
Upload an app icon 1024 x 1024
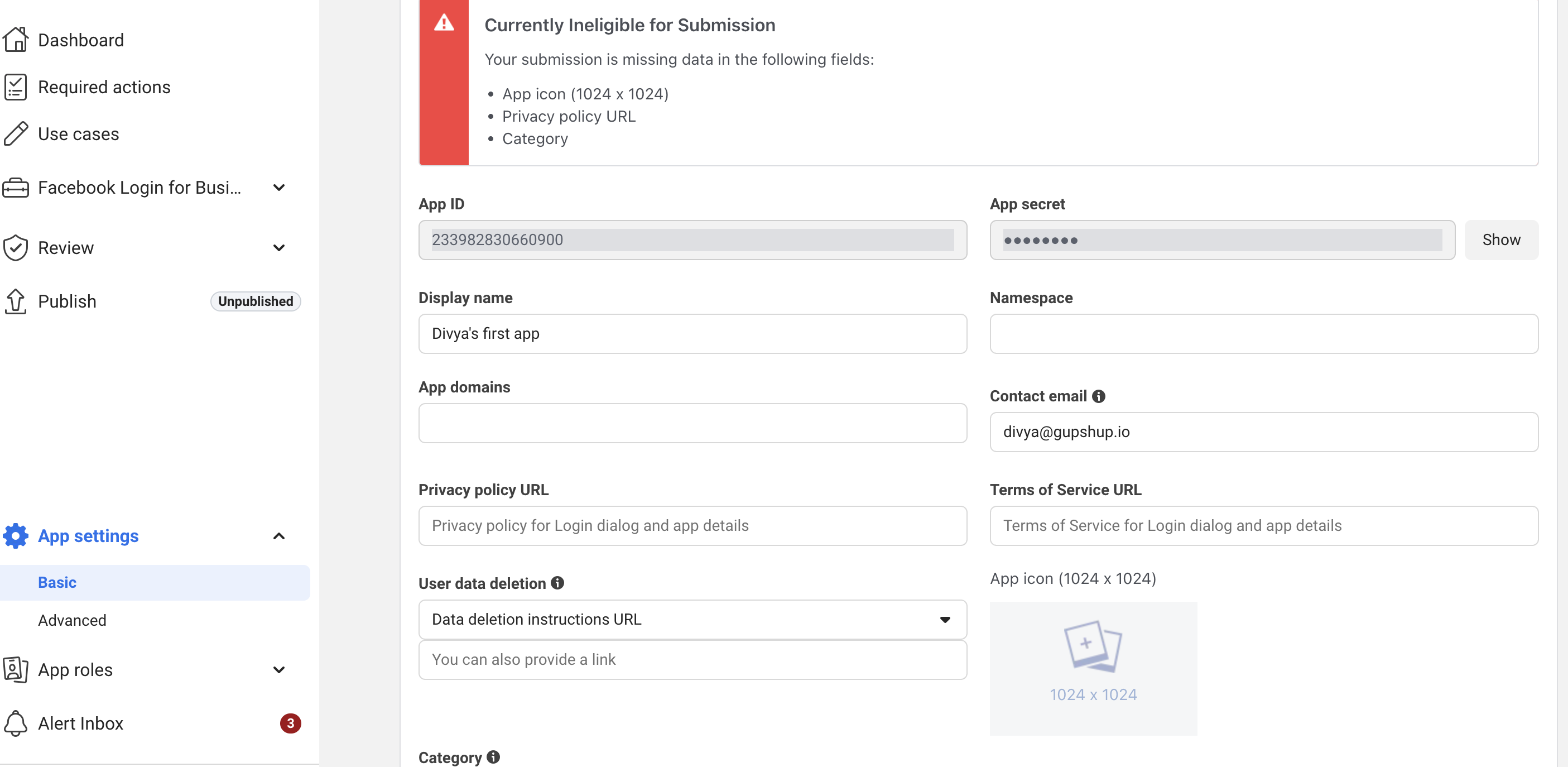tap(1093, 668)
